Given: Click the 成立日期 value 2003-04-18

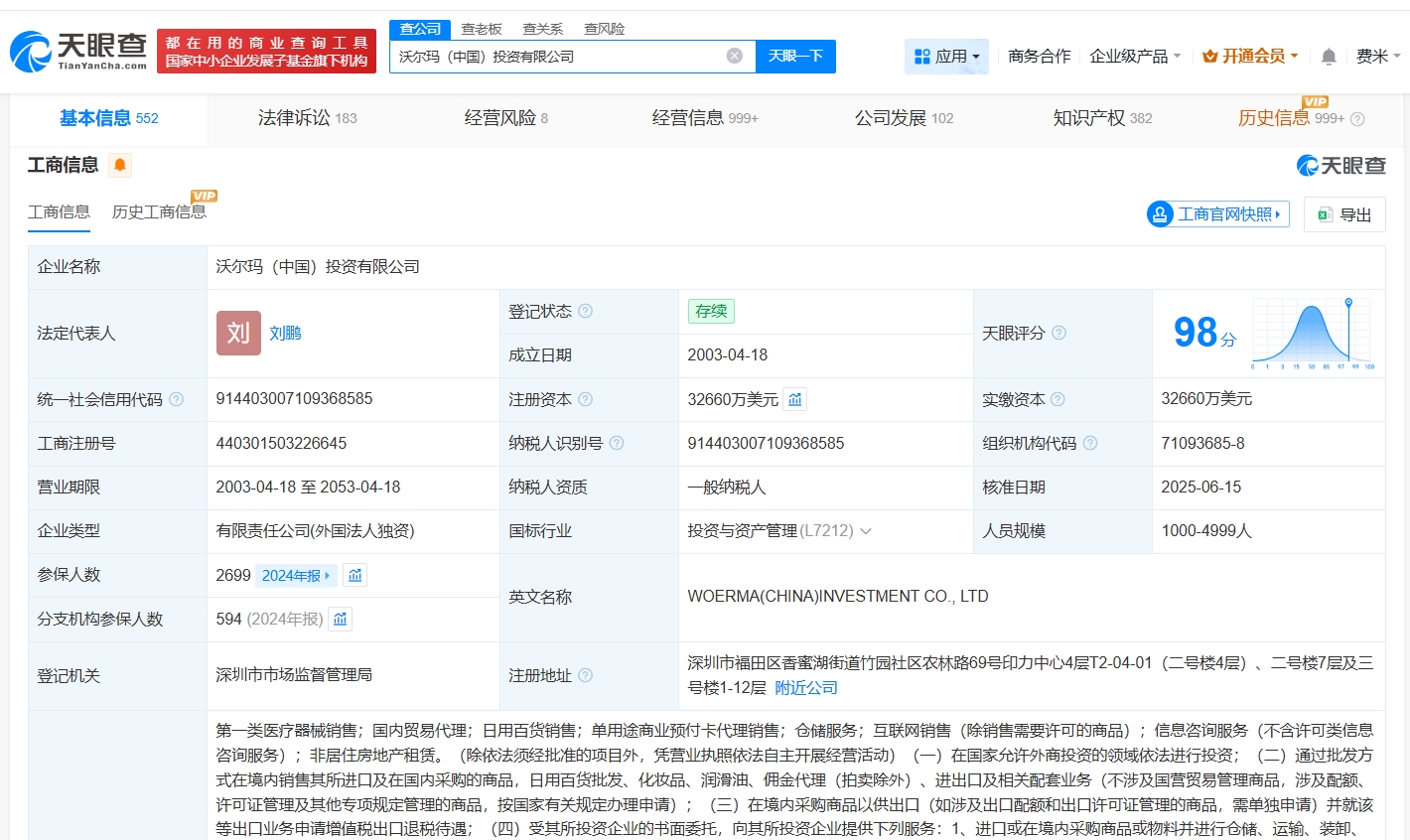Looking at the screenshot, I should point(727,355).
